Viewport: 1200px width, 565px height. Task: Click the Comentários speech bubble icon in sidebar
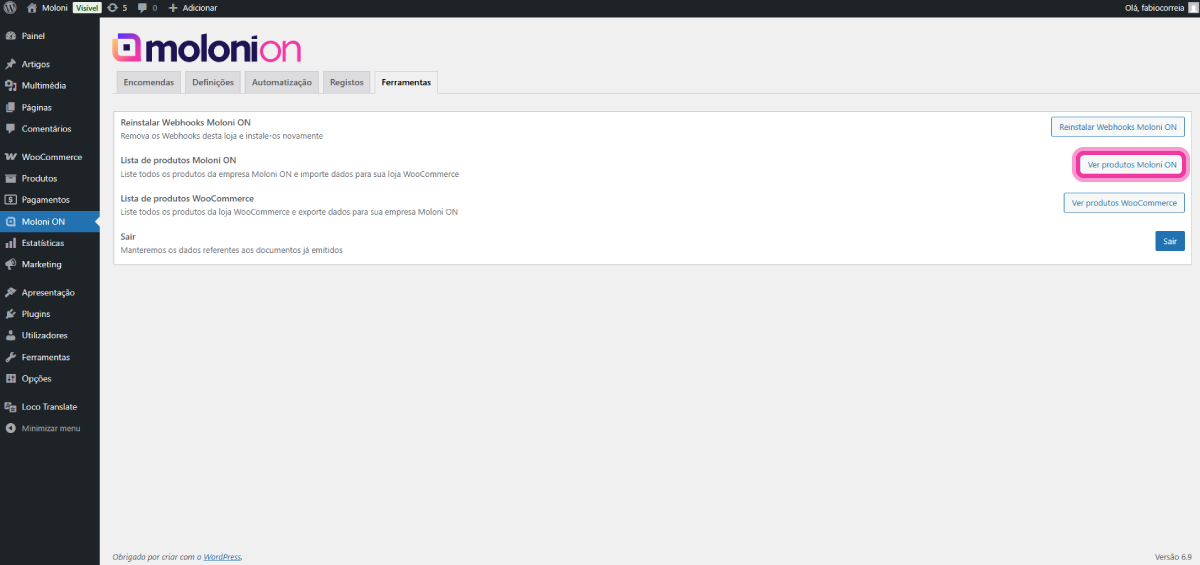(x=11, y=129)
